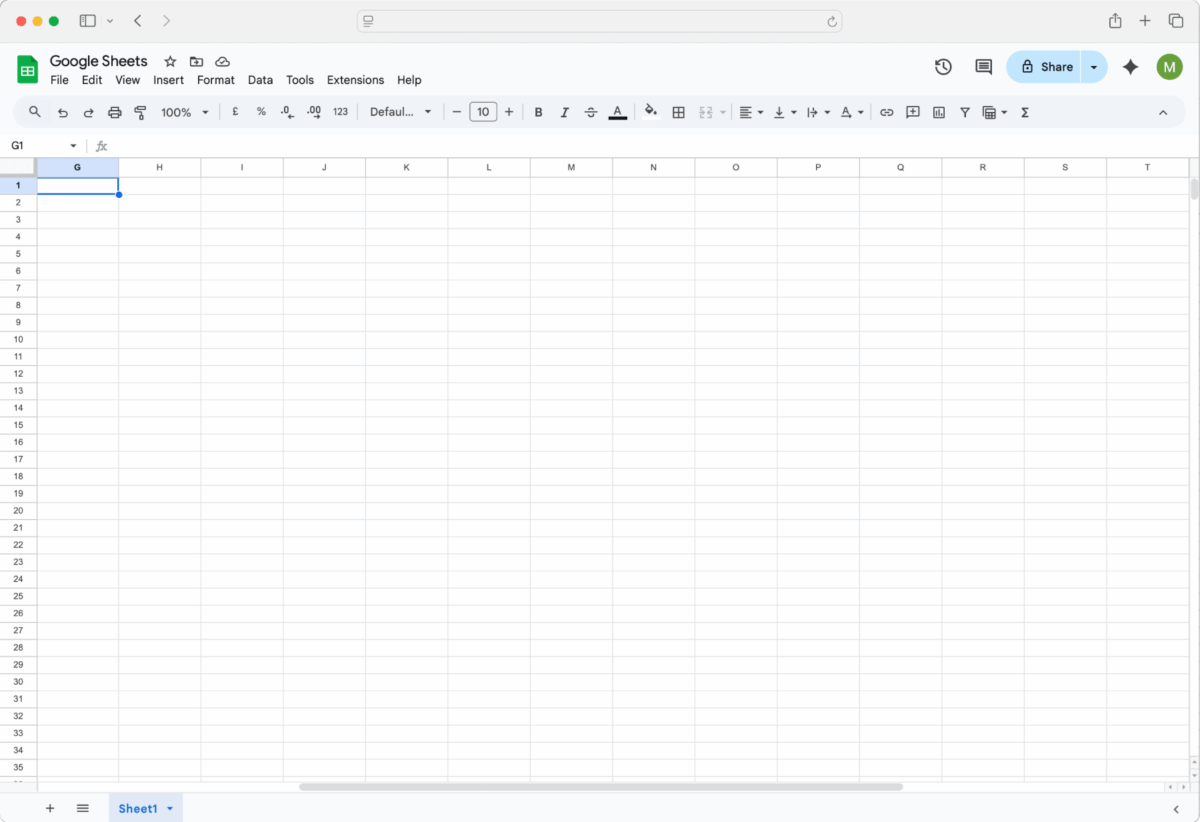Viewport: 1200px width, 822px height.
Task: Decrease decimal places
Action: pyautogui.click(x=287, y=112)
